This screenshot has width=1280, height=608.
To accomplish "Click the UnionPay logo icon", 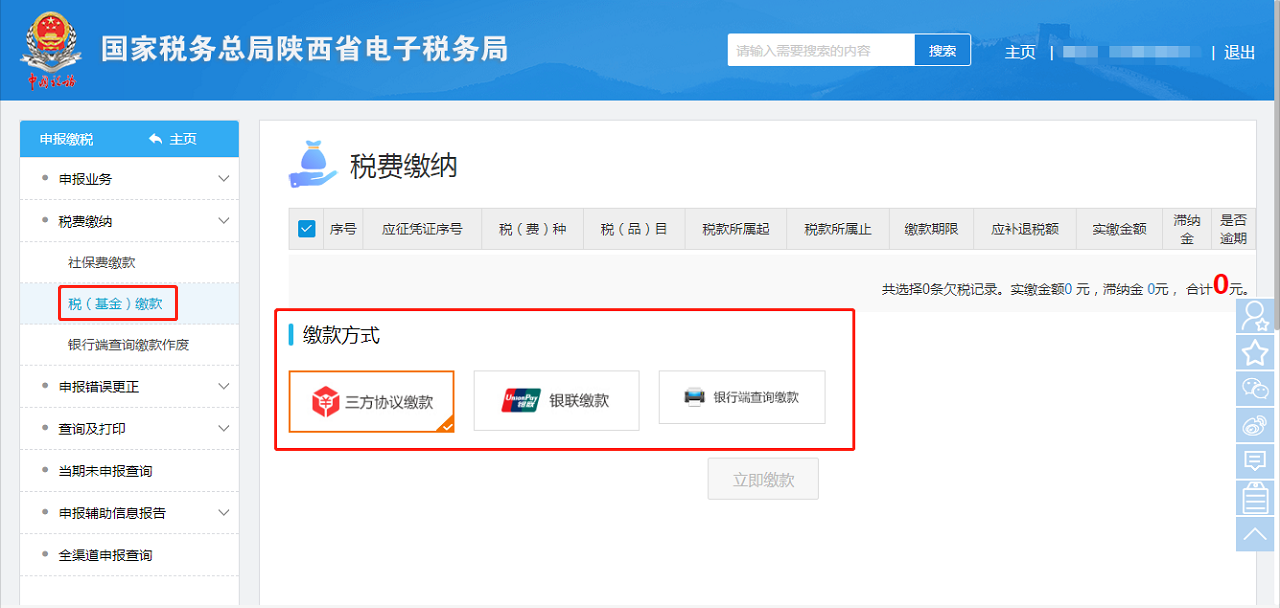I will (521, 401).
